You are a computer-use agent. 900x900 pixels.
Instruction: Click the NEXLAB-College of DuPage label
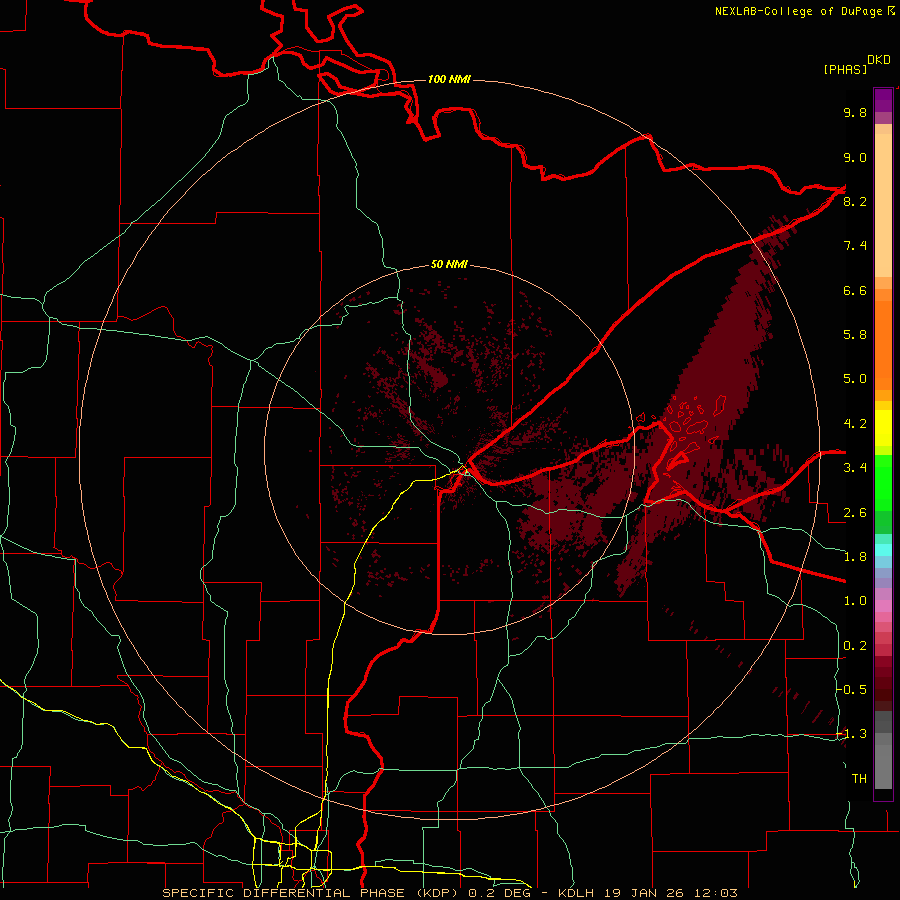click(798, 11)
